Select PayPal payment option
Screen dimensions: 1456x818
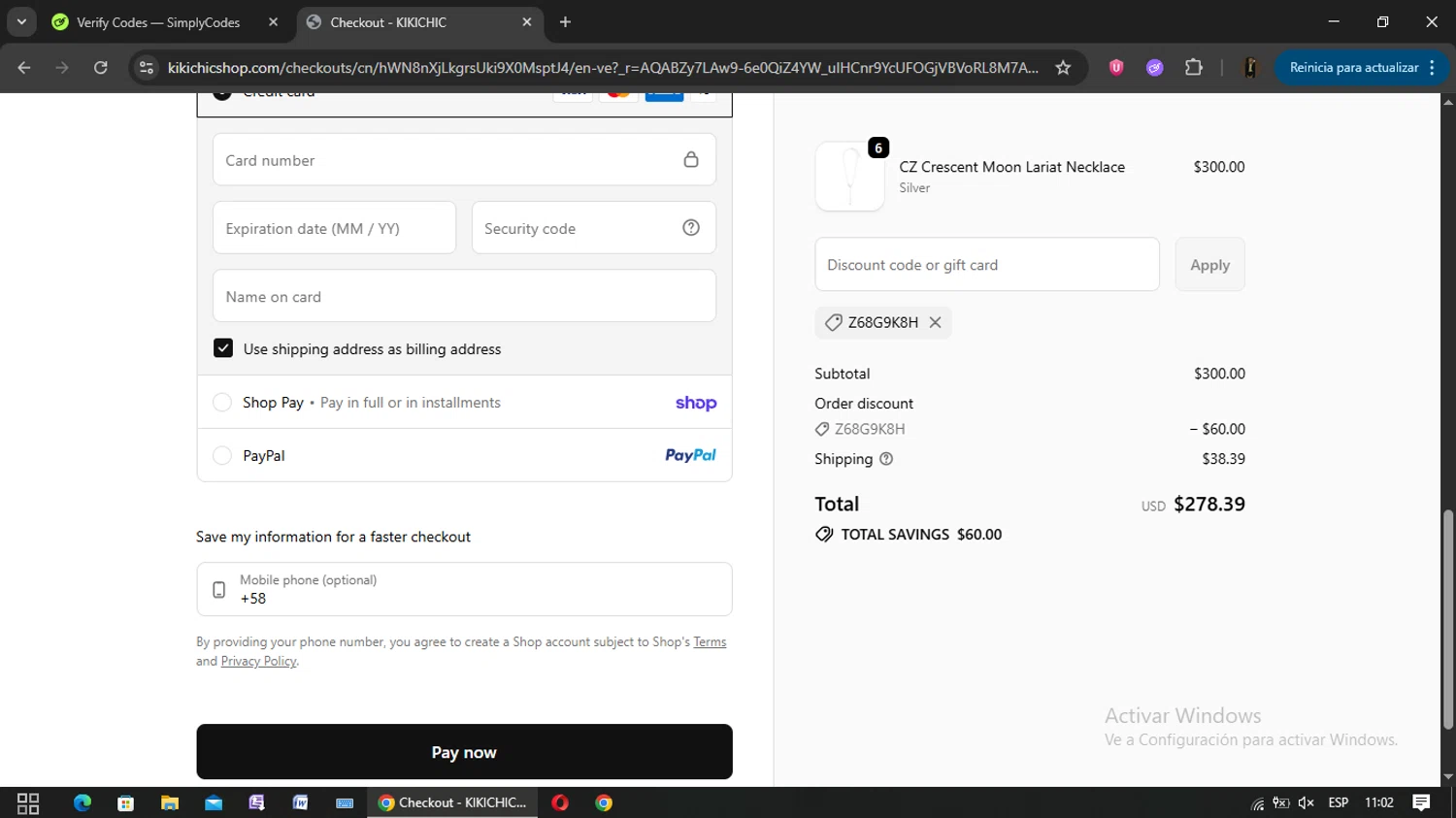tap(222, 455)
